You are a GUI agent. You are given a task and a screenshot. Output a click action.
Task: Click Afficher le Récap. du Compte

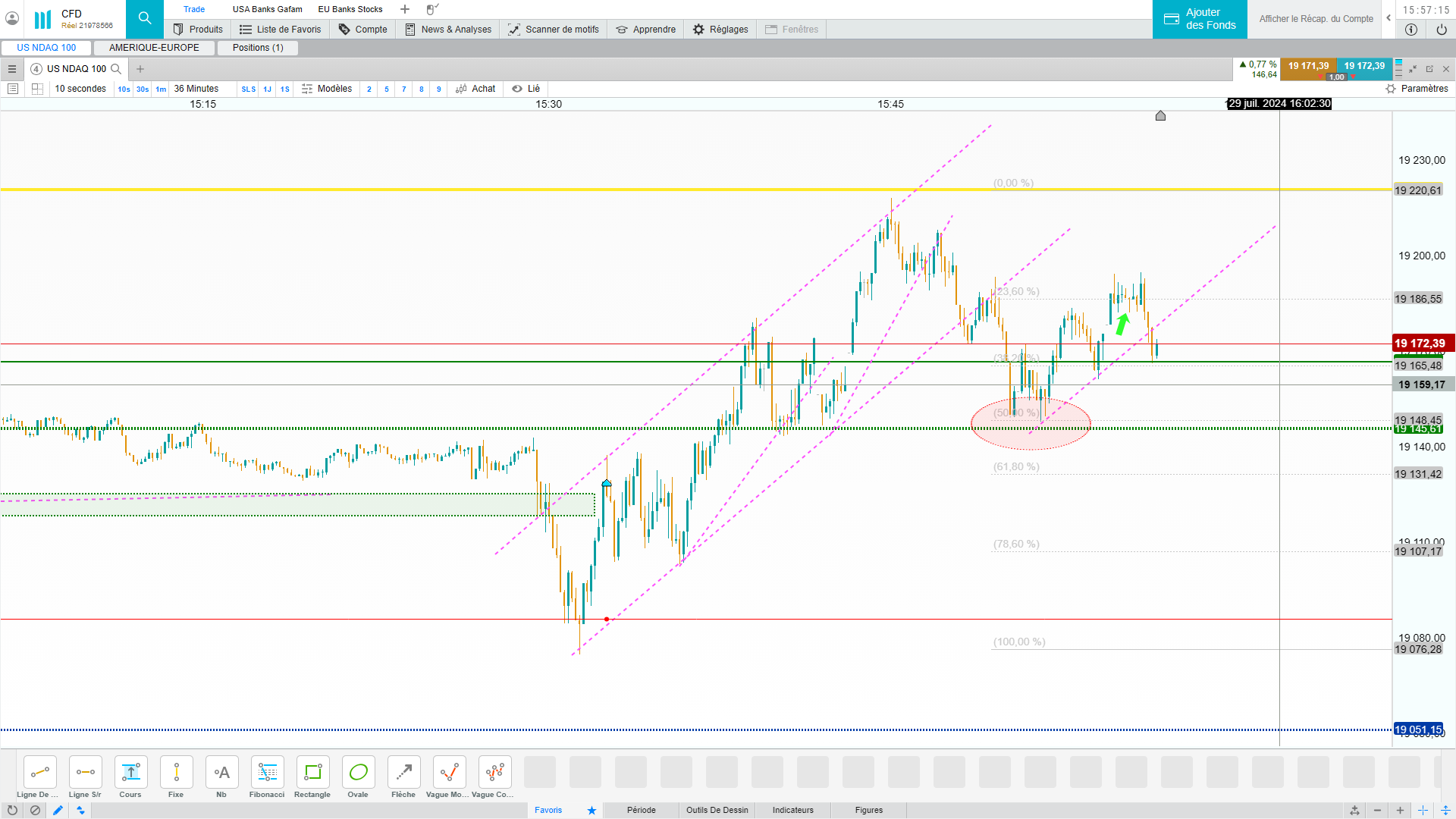point(1316,19)
